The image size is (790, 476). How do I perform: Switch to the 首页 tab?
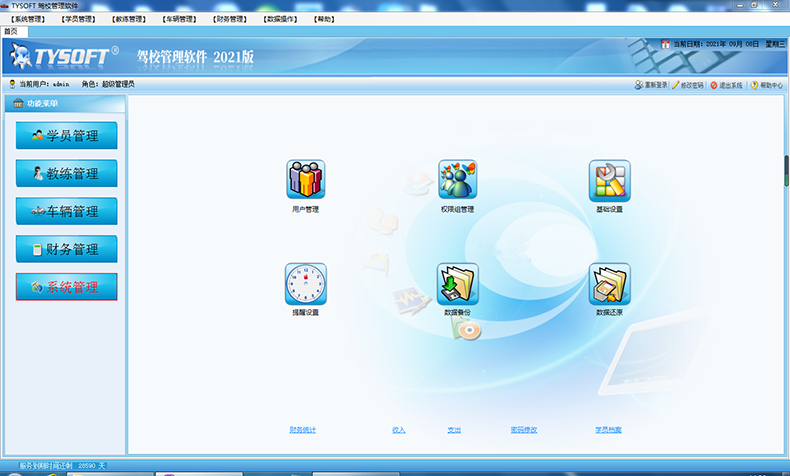10,31
